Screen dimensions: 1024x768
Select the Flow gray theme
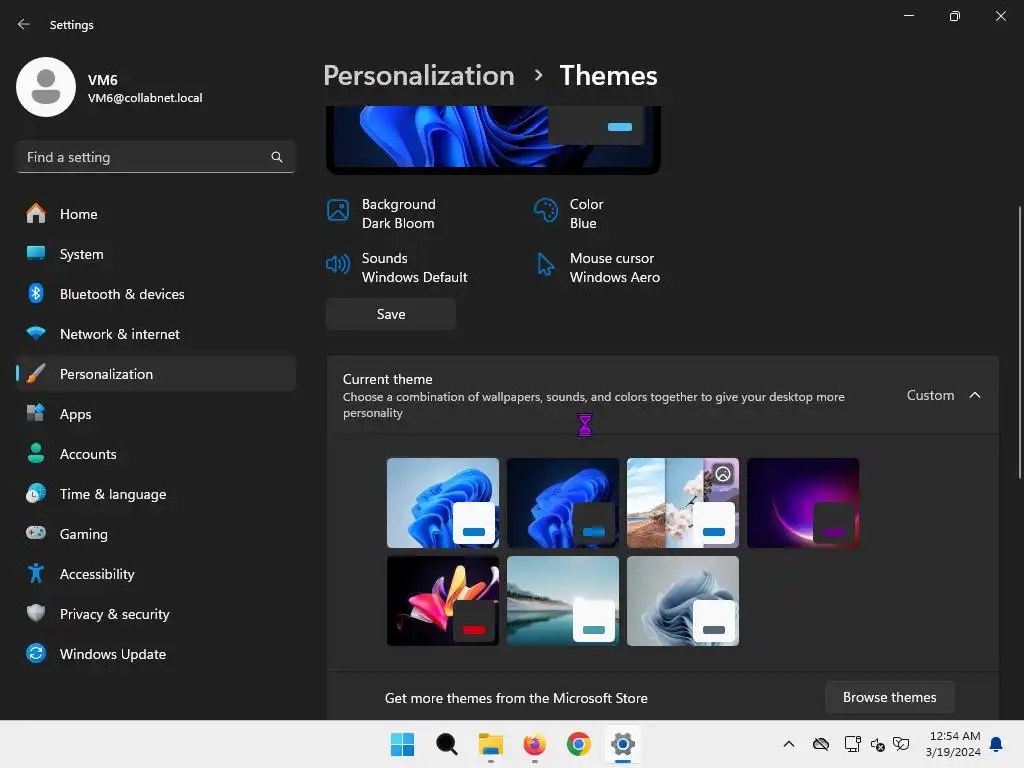pyautogui.click(x=683, y=601)
